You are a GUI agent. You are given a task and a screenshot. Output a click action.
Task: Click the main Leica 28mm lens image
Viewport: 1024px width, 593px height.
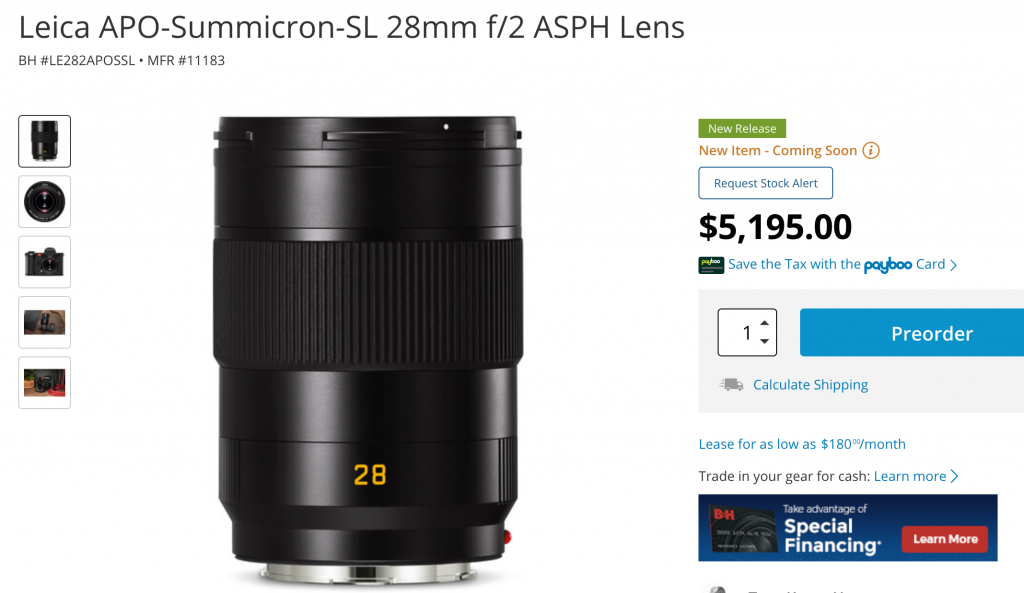[368, 349]
